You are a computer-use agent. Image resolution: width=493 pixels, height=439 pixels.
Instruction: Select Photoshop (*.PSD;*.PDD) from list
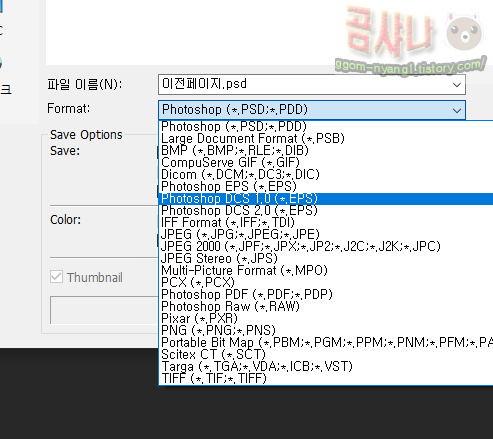pyautogui.click(x=326, y=127)
